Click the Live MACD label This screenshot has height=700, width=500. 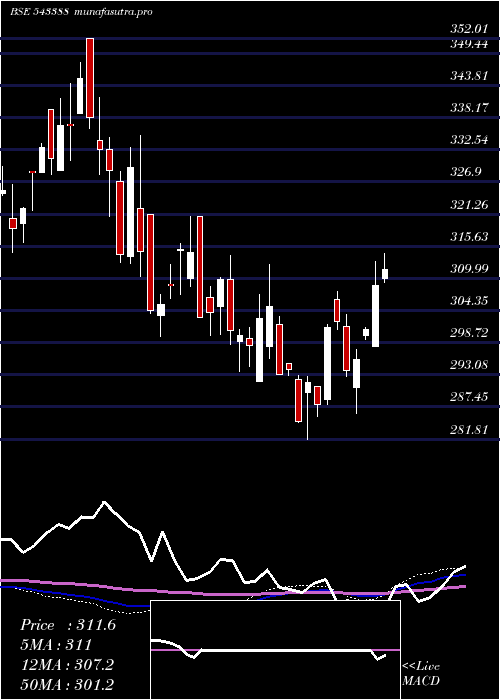(421, 673)
